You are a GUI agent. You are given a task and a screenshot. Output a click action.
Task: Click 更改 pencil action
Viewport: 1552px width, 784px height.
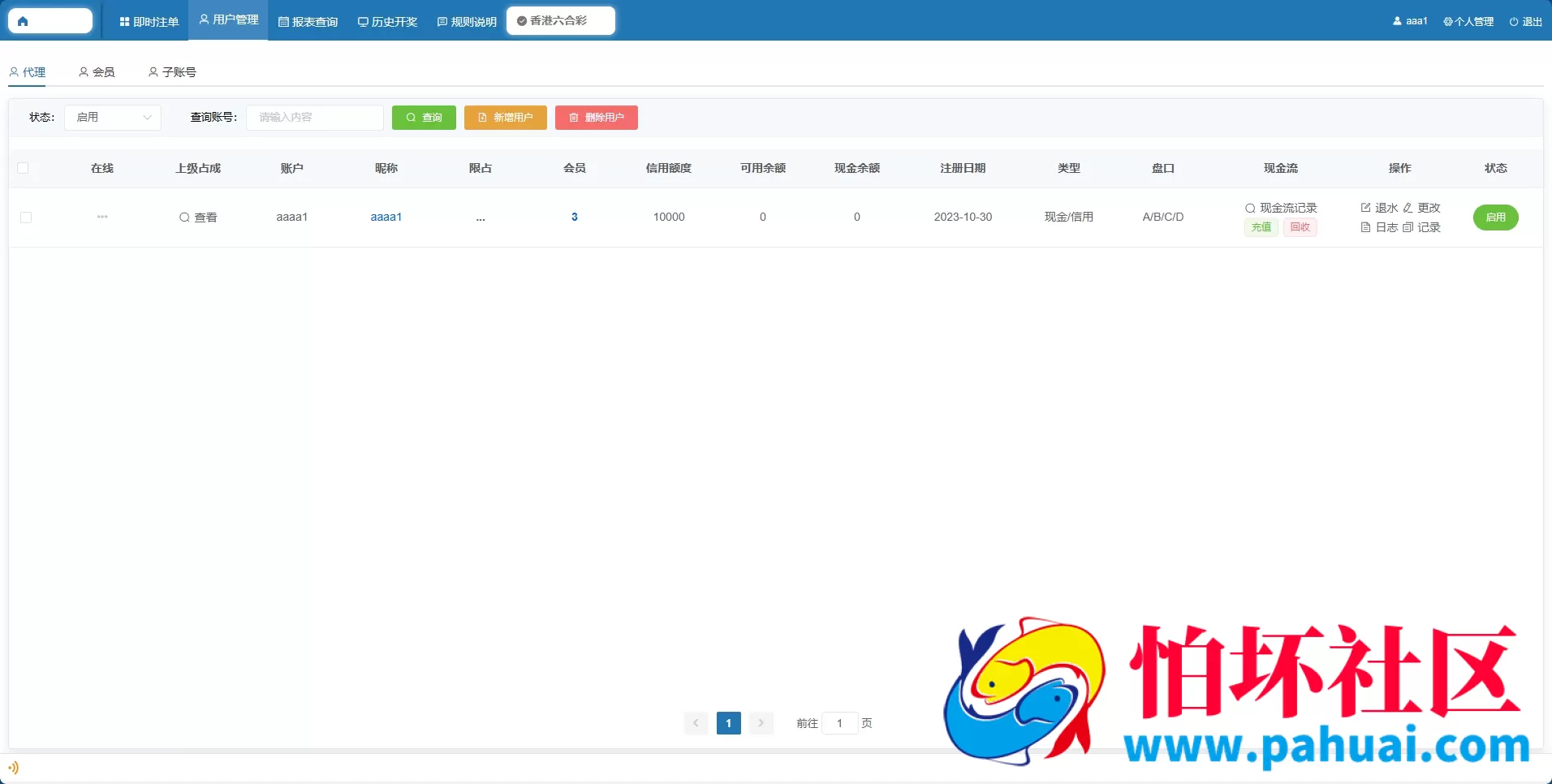pos(1421,208)
